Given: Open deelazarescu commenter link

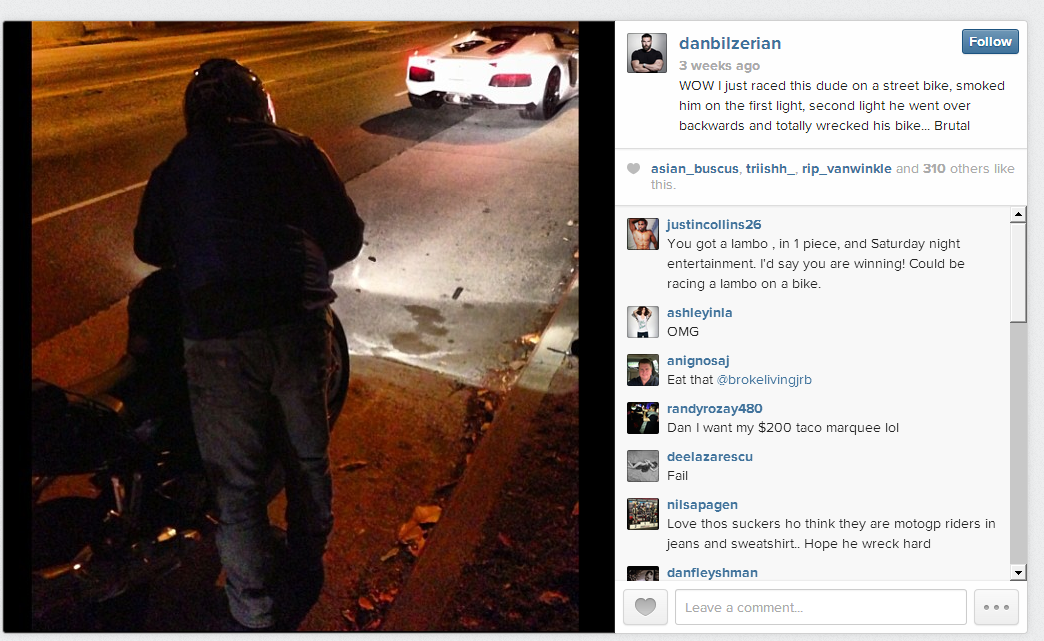Looking at the screenshot, I should point(710,457).
